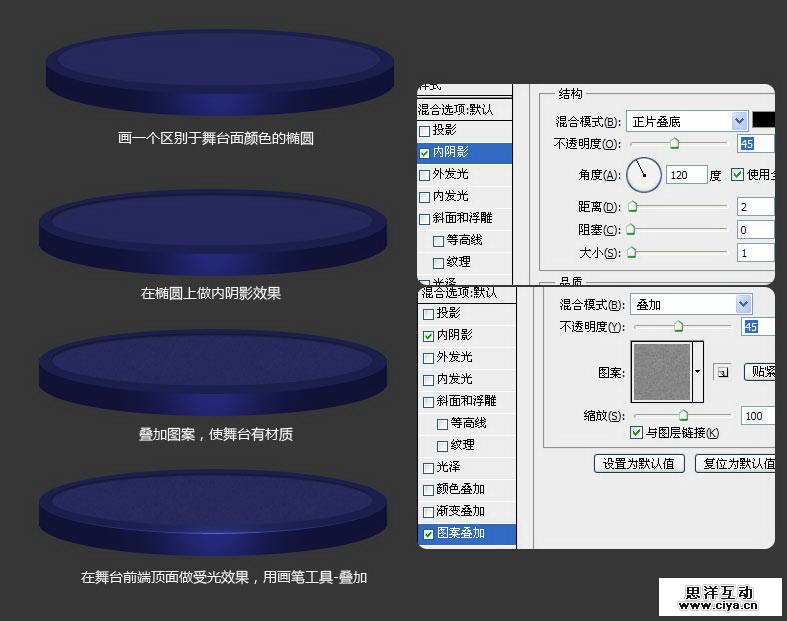Image resolution: width=787 pixels, height=621 pixels.
Task: Click the stage image above the 画笔工具-叠加 caption
Action: click(213, 513)
